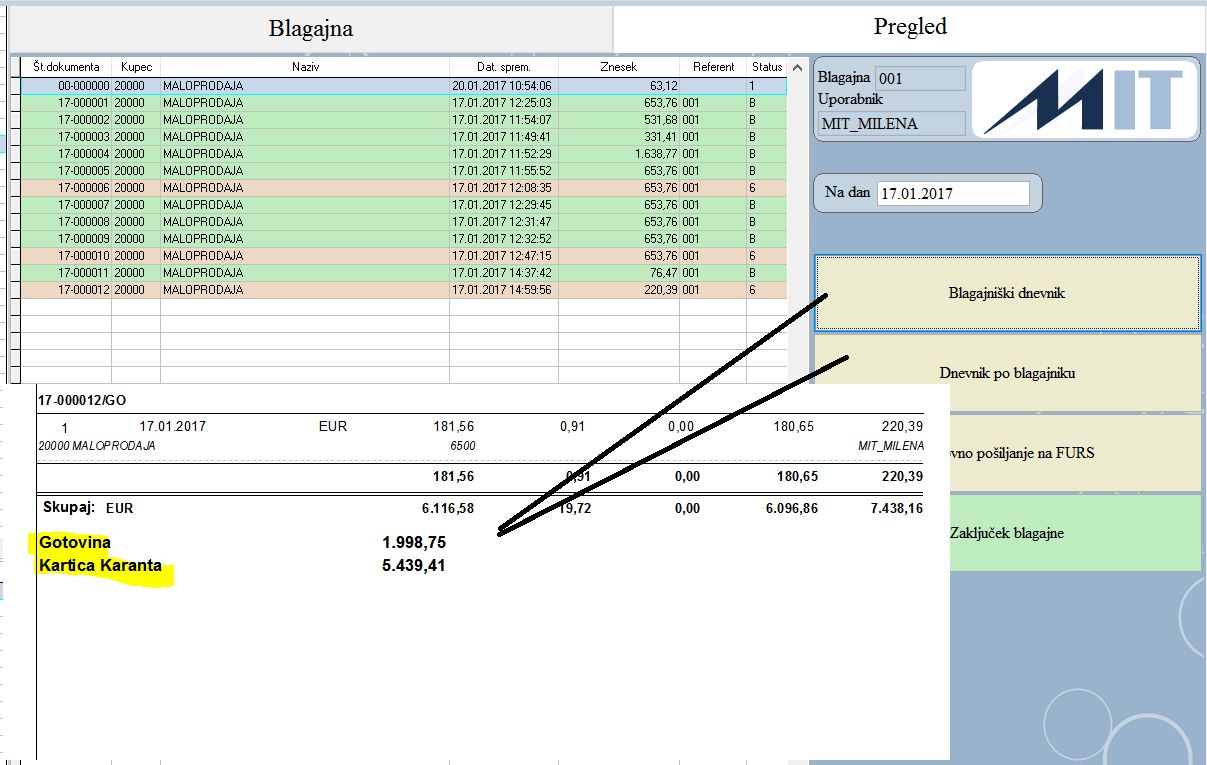Click the table scrollbar up arrow

(797, 68)
